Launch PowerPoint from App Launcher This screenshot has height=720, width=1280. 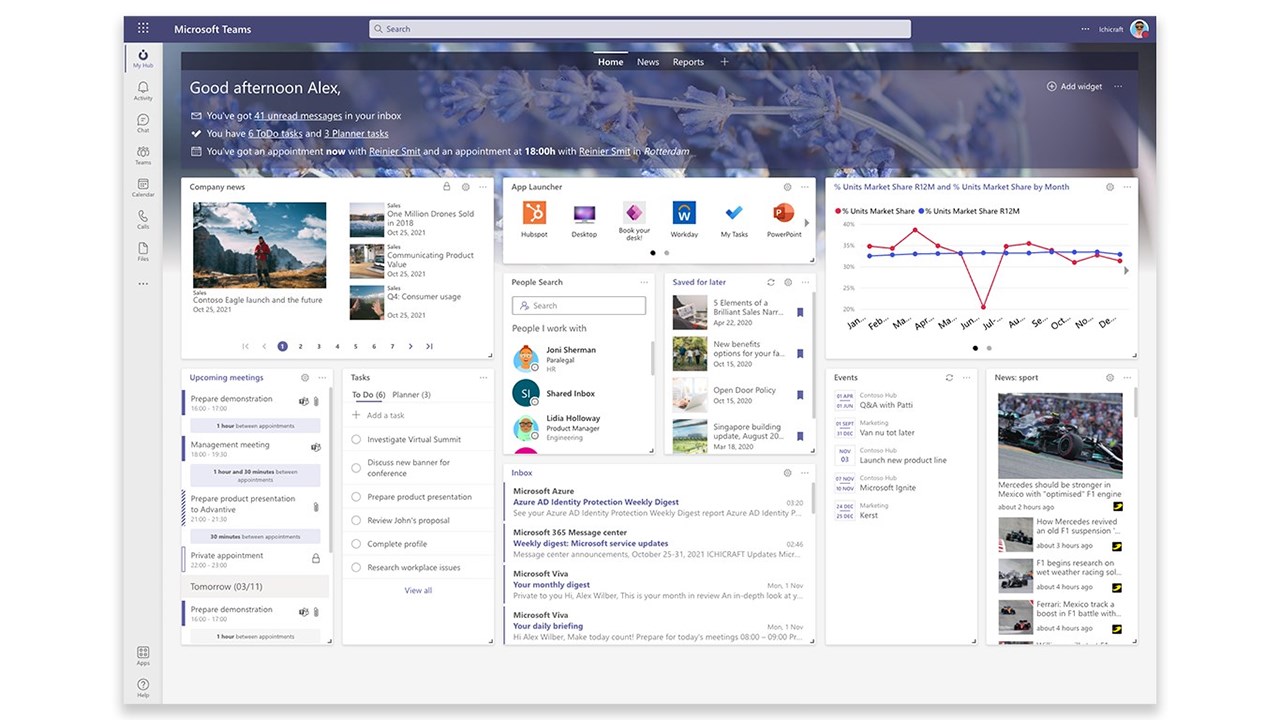point(784,219)
